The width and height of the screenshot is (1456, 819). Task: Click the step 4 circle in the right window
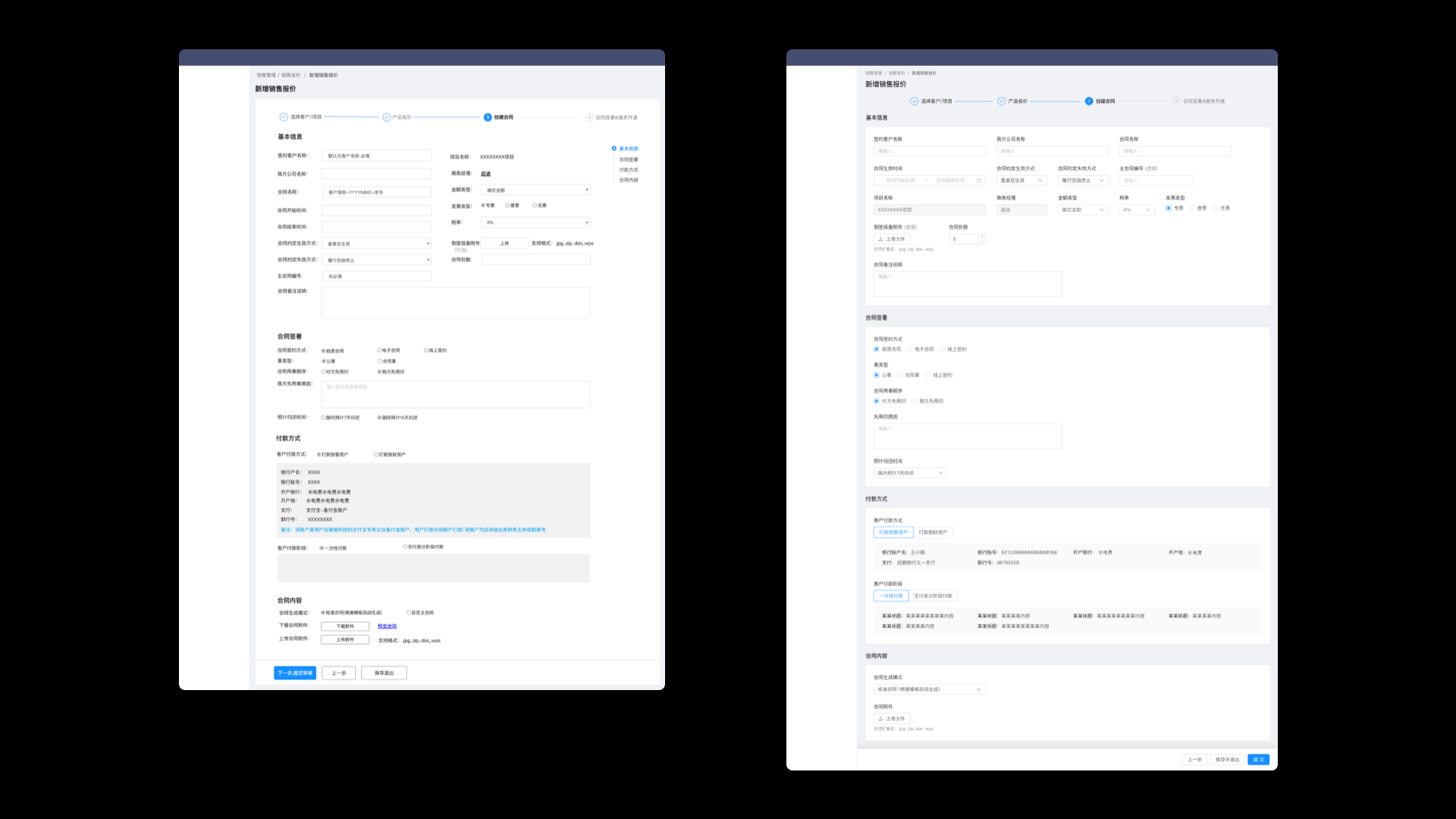[1176, 101]
